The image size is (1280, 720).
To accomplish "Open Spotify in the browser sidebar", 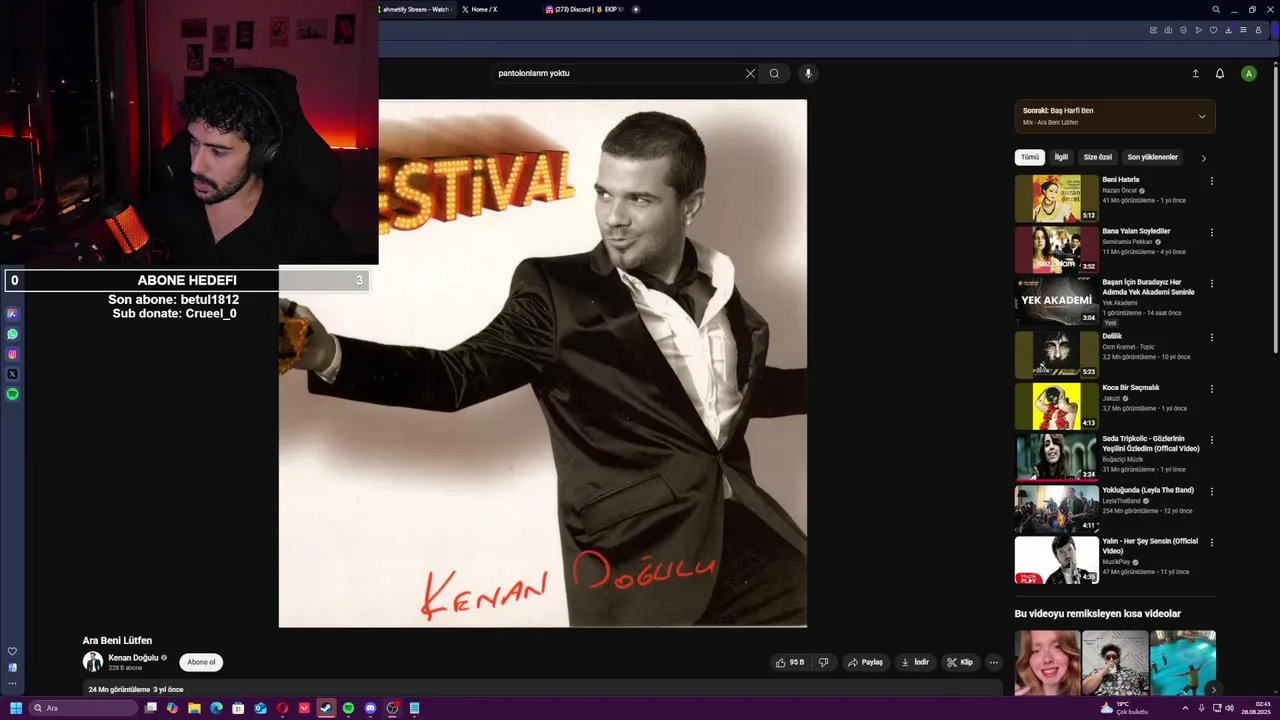I will (12, 394).
